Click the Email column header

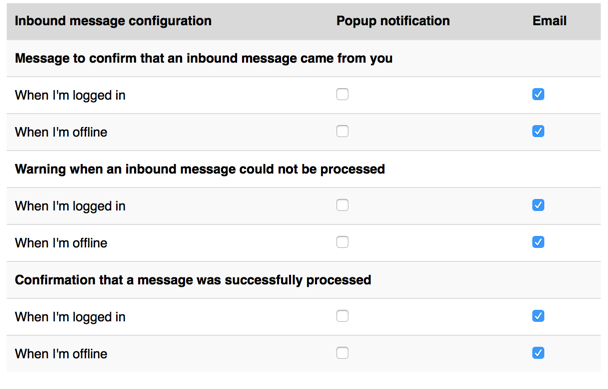tap(549, 21)
